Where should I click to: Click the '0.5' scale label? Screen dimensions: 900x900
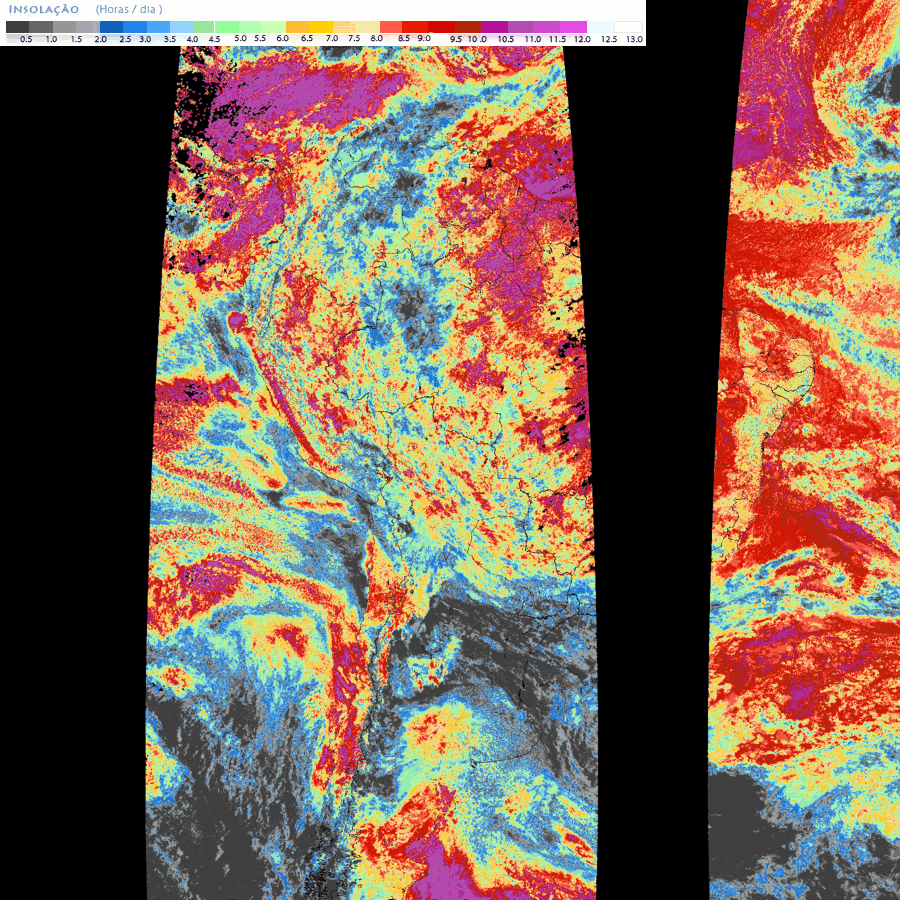(x=26, y=39)
